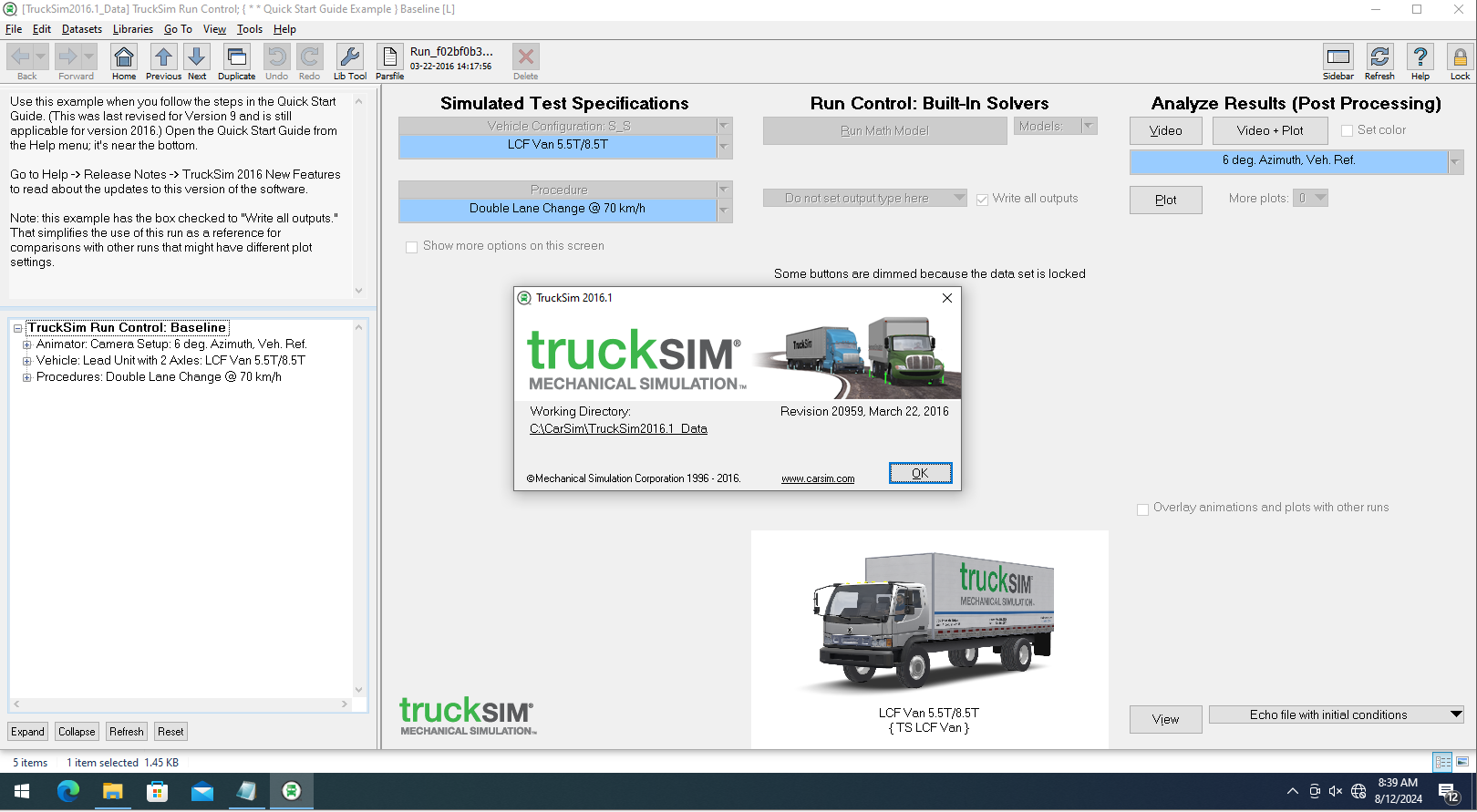Enable Overlay animations and plots checkbox
The height and width of the screenshot is (812, 1477).
click(x=1142, y=509)
